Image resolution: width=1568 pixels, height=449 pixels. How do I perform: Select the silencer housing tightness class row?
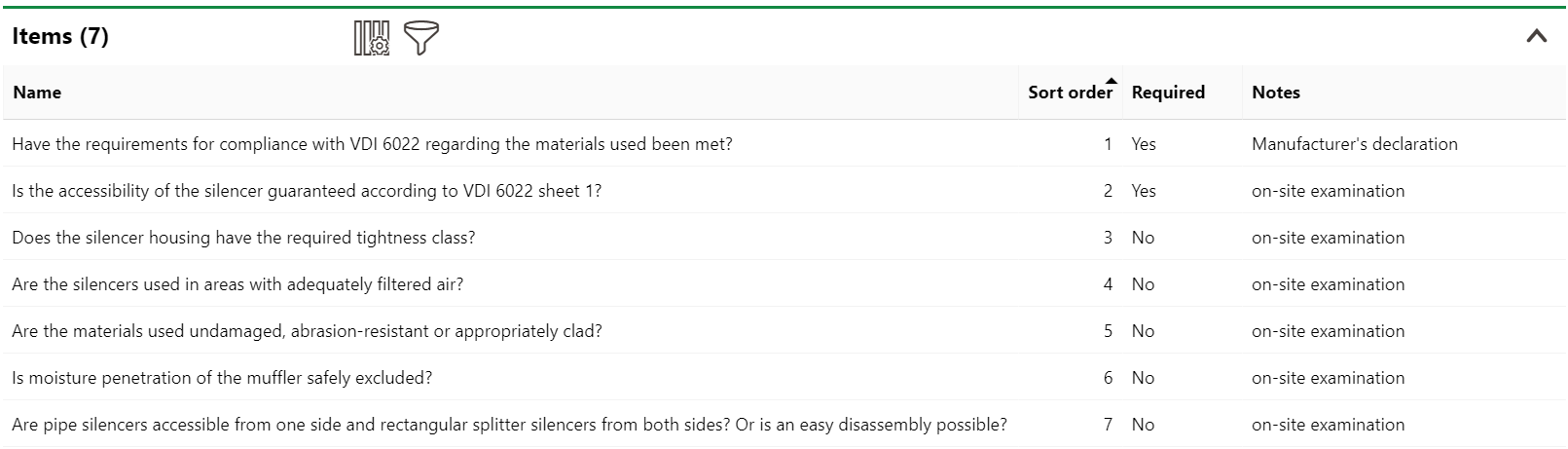point(243,238)
